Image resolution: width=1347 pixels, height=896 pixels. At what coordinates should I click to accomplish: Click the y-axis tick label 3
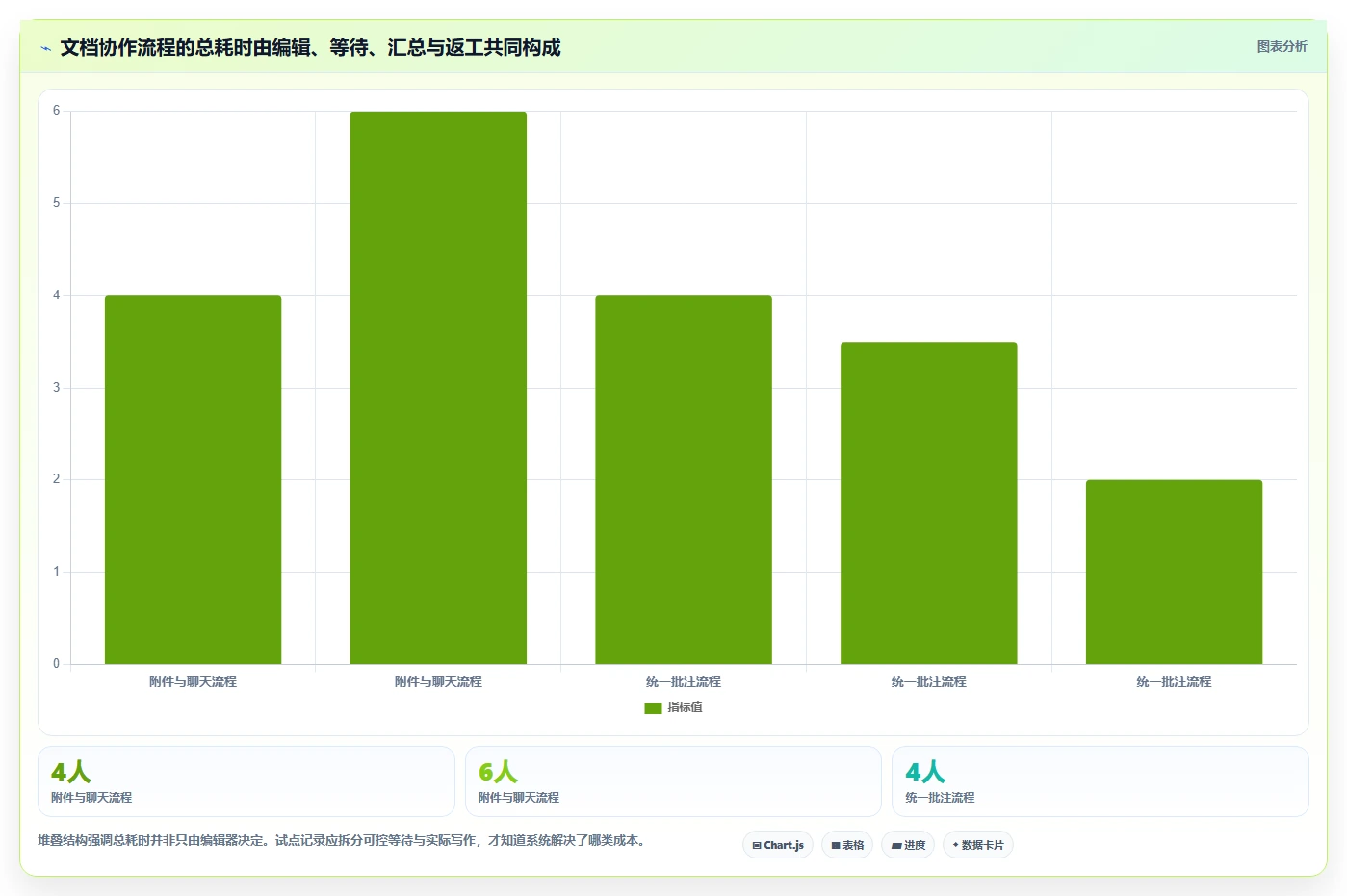pyautogui.click(x=56, y=388)
